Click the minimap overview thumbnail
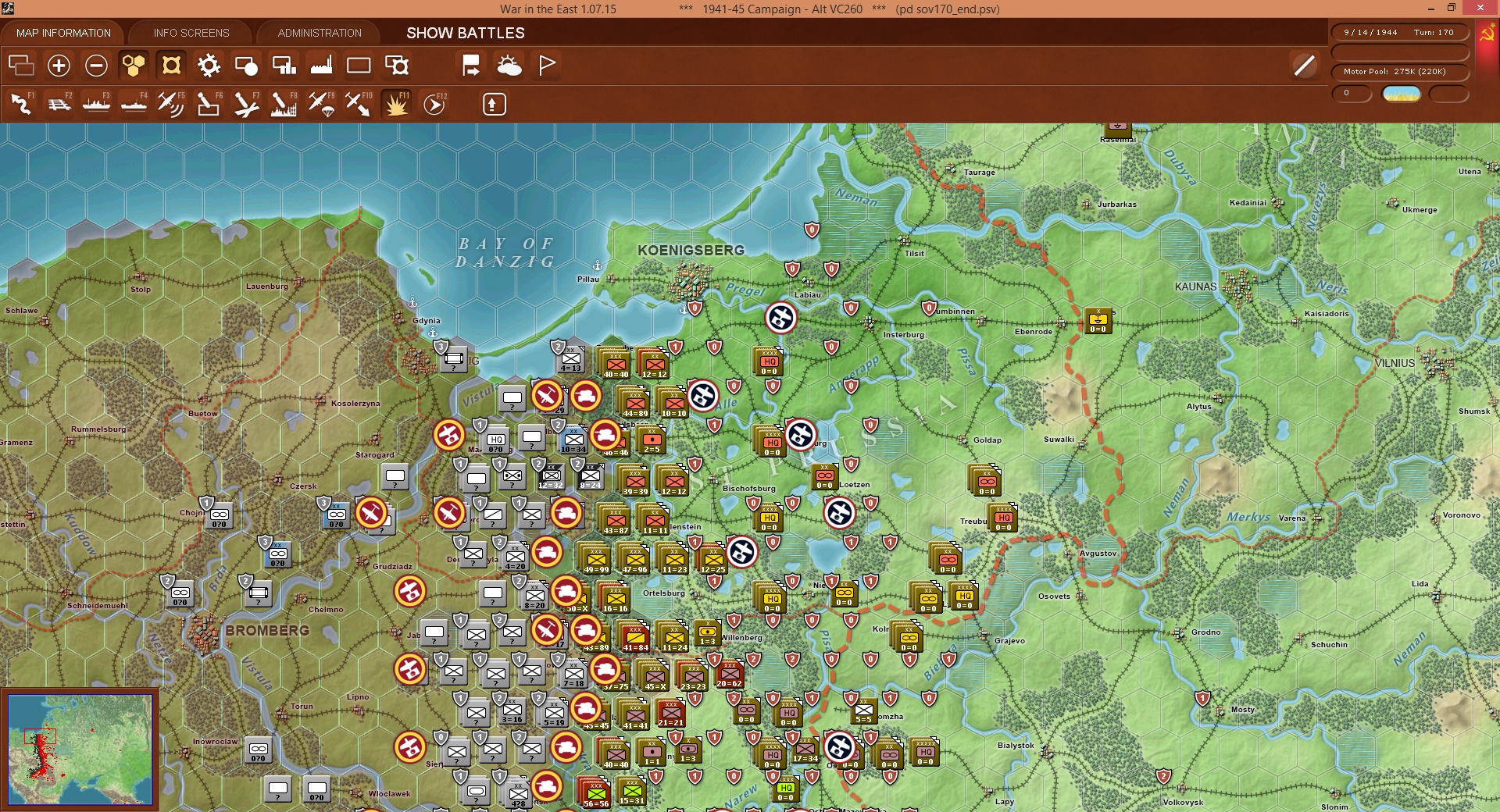The height and width of the screenshot is (812, 1500). [80, 750]
